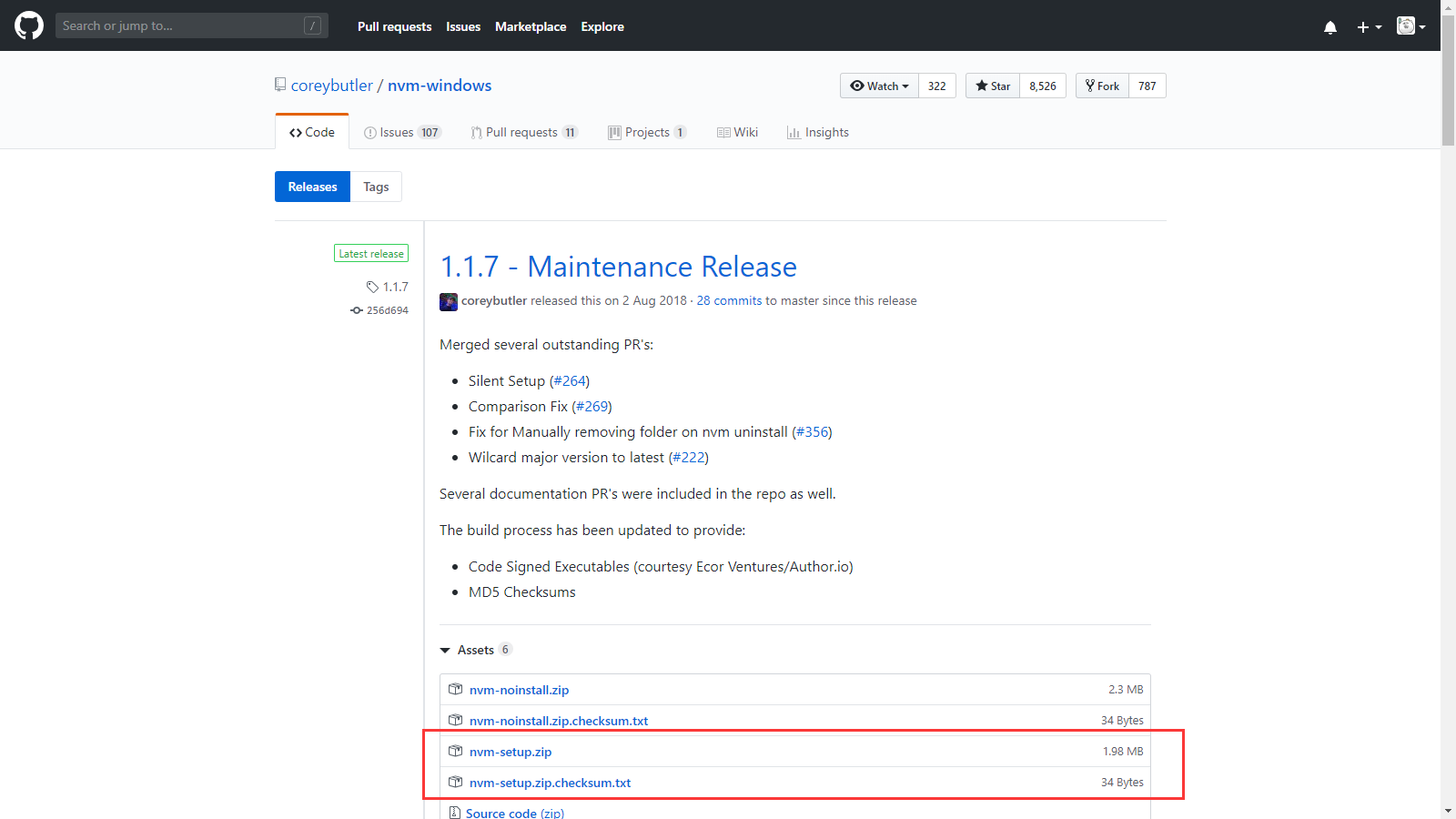Open Pull requests in top navigation

pos(394,26)
